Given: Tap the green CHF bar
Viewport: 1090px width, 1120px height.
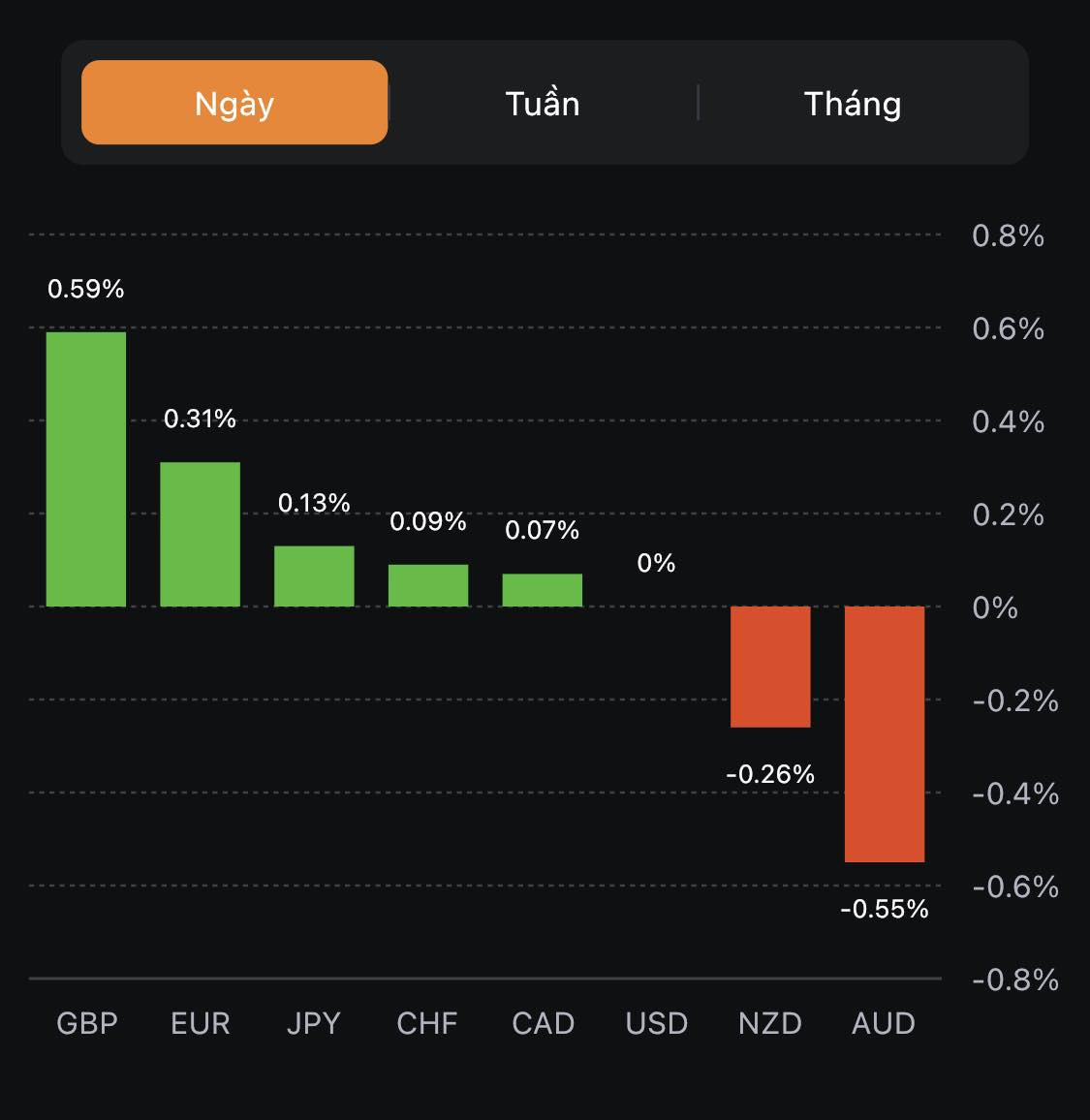Looking at the screenshot, I should [428, 585].
